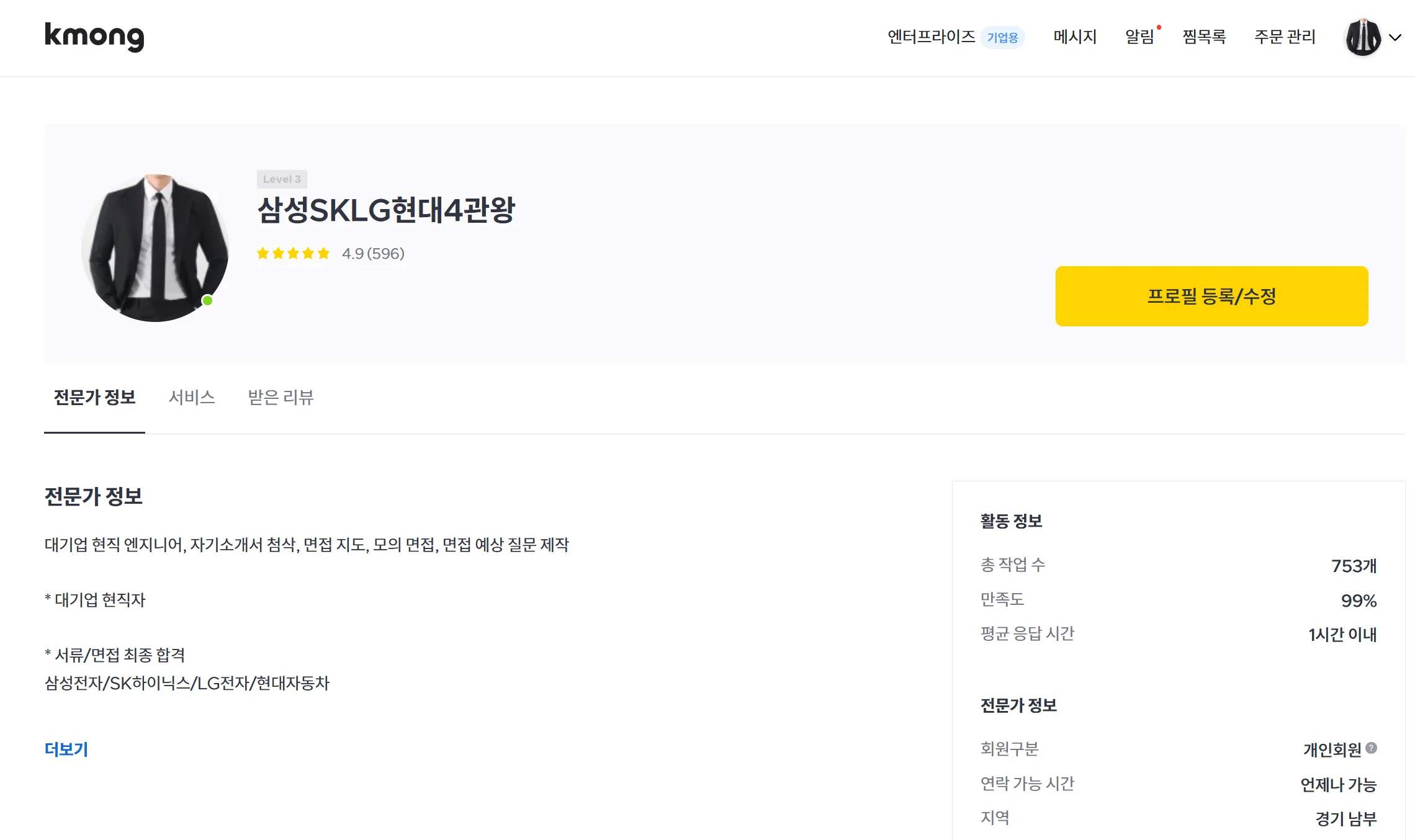Click the Kmong logo
1415x840 pixels.
[x=94, y=37]
